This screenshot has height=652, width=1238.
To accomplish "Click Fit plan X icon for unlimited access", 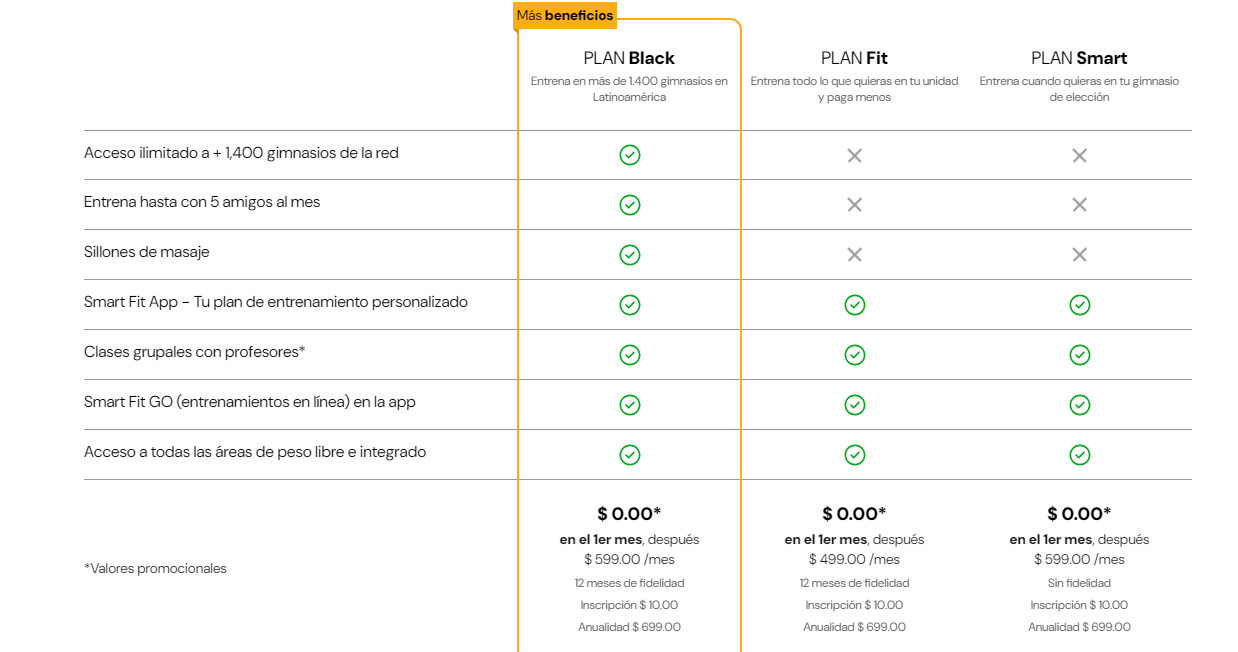I will (x=854, y=155).
